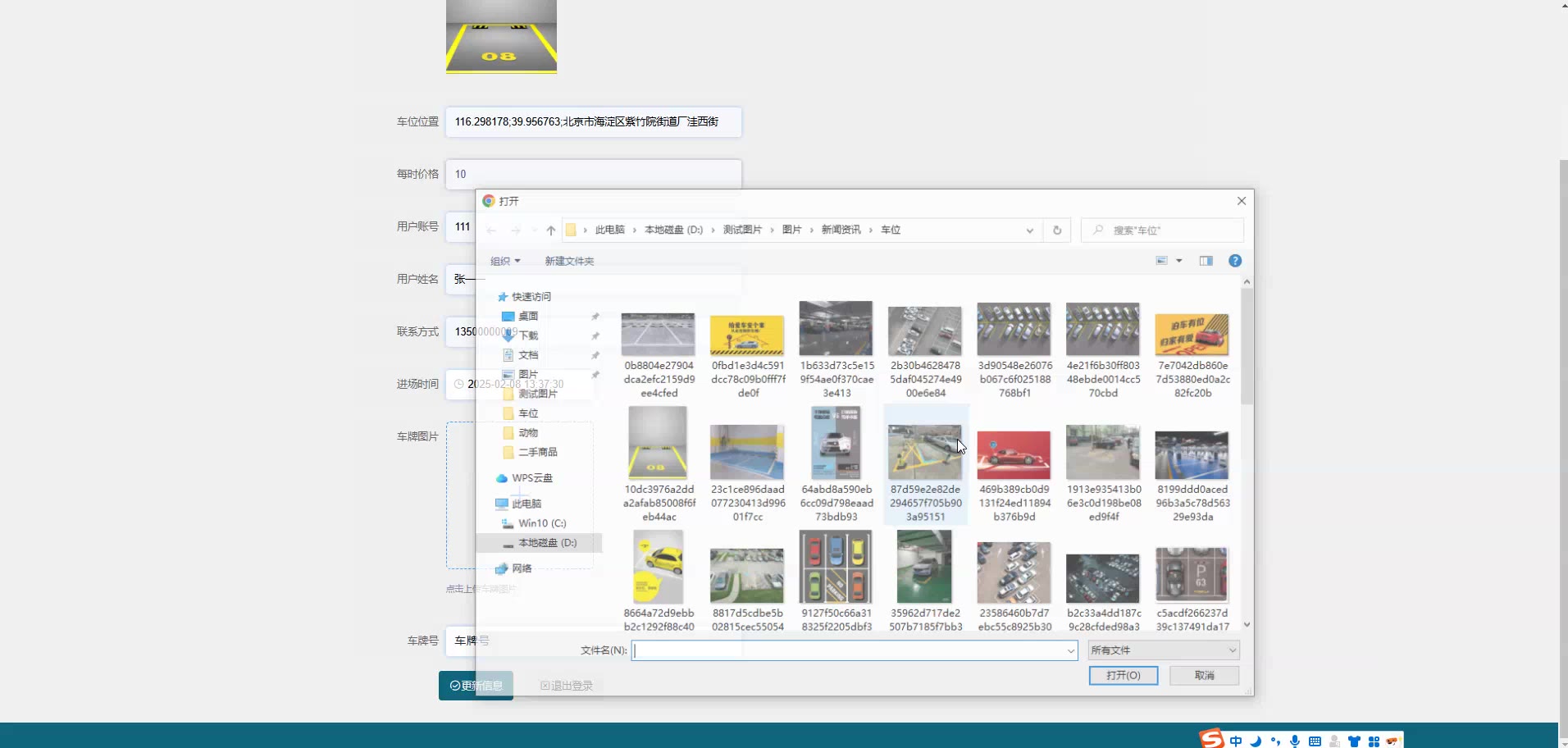Expand the address bar history dropdown

coord(1029,230)
